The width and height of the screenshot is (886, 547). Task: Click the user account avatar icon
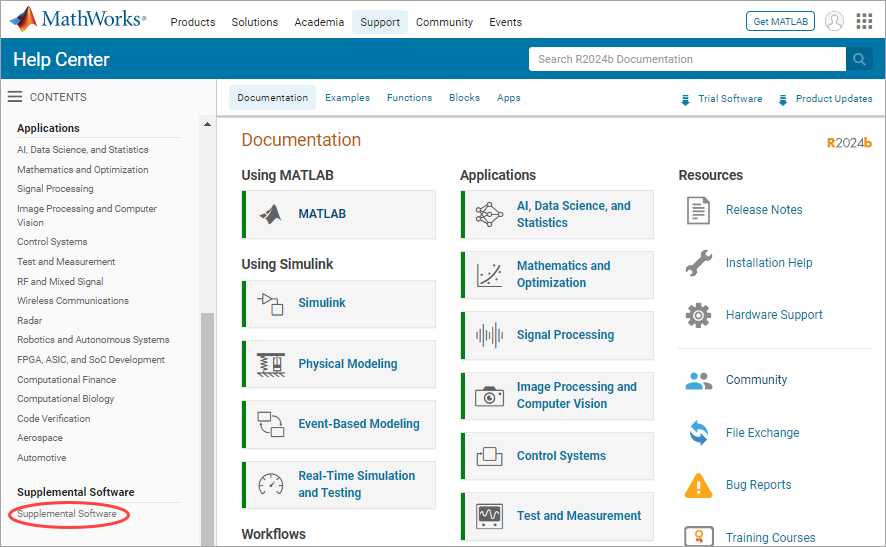834,21
